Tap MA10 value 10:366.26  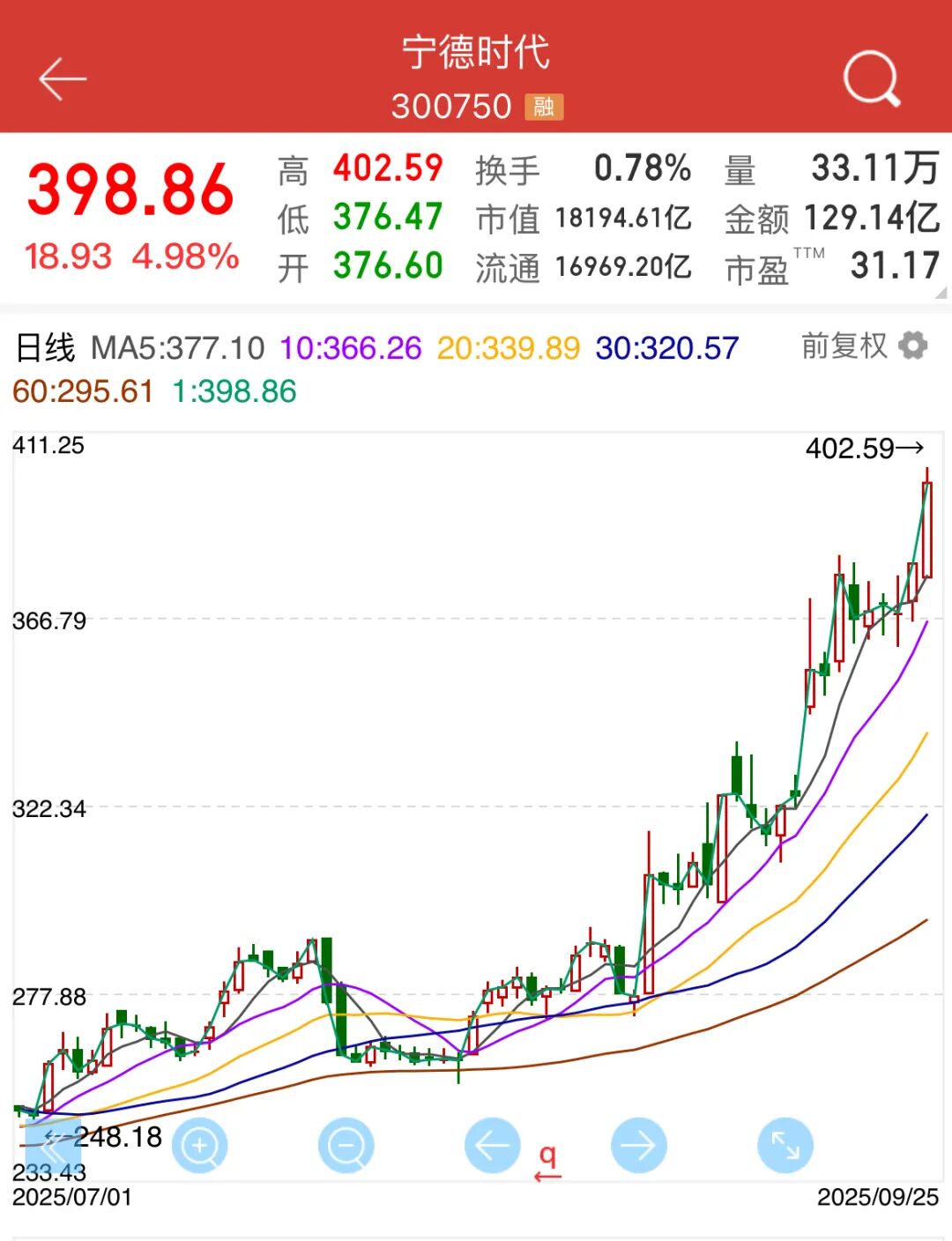351,347
